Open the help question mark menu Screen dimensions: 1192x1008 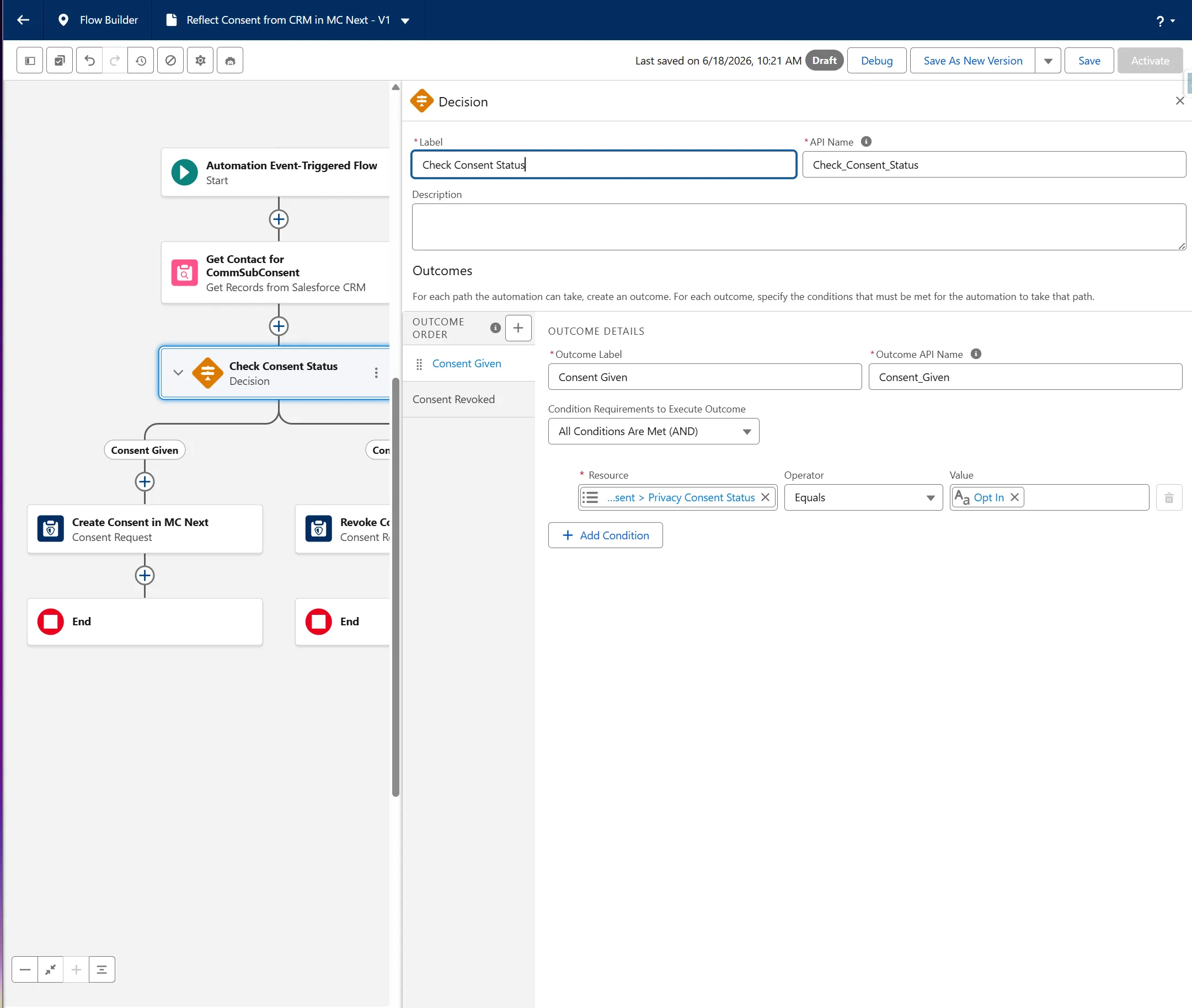(1165, 21)
